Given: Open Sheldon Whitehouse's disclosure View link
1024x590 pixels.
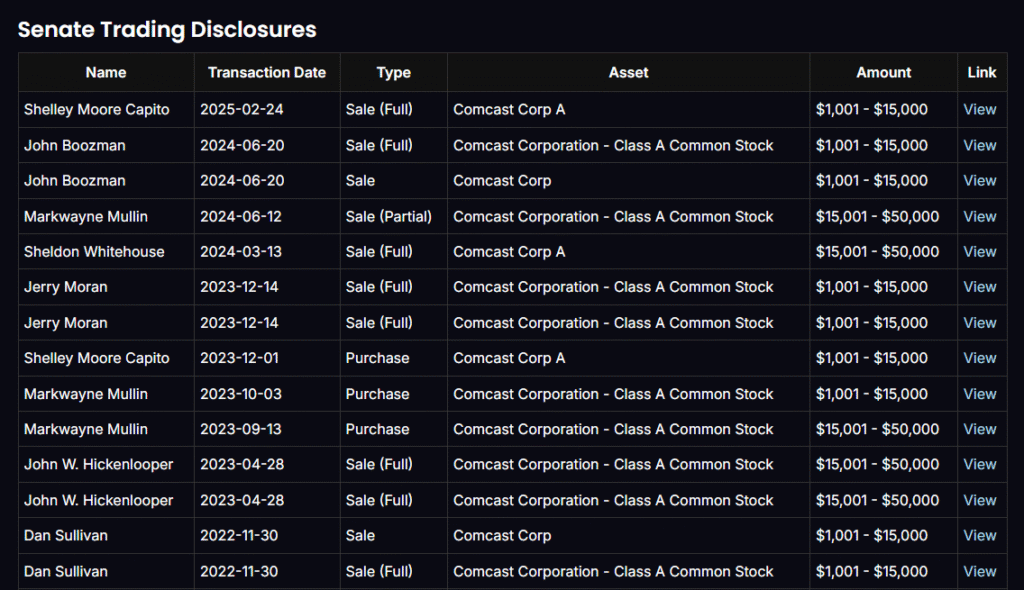Looking at the screenshot, I should tap(979, 252).
